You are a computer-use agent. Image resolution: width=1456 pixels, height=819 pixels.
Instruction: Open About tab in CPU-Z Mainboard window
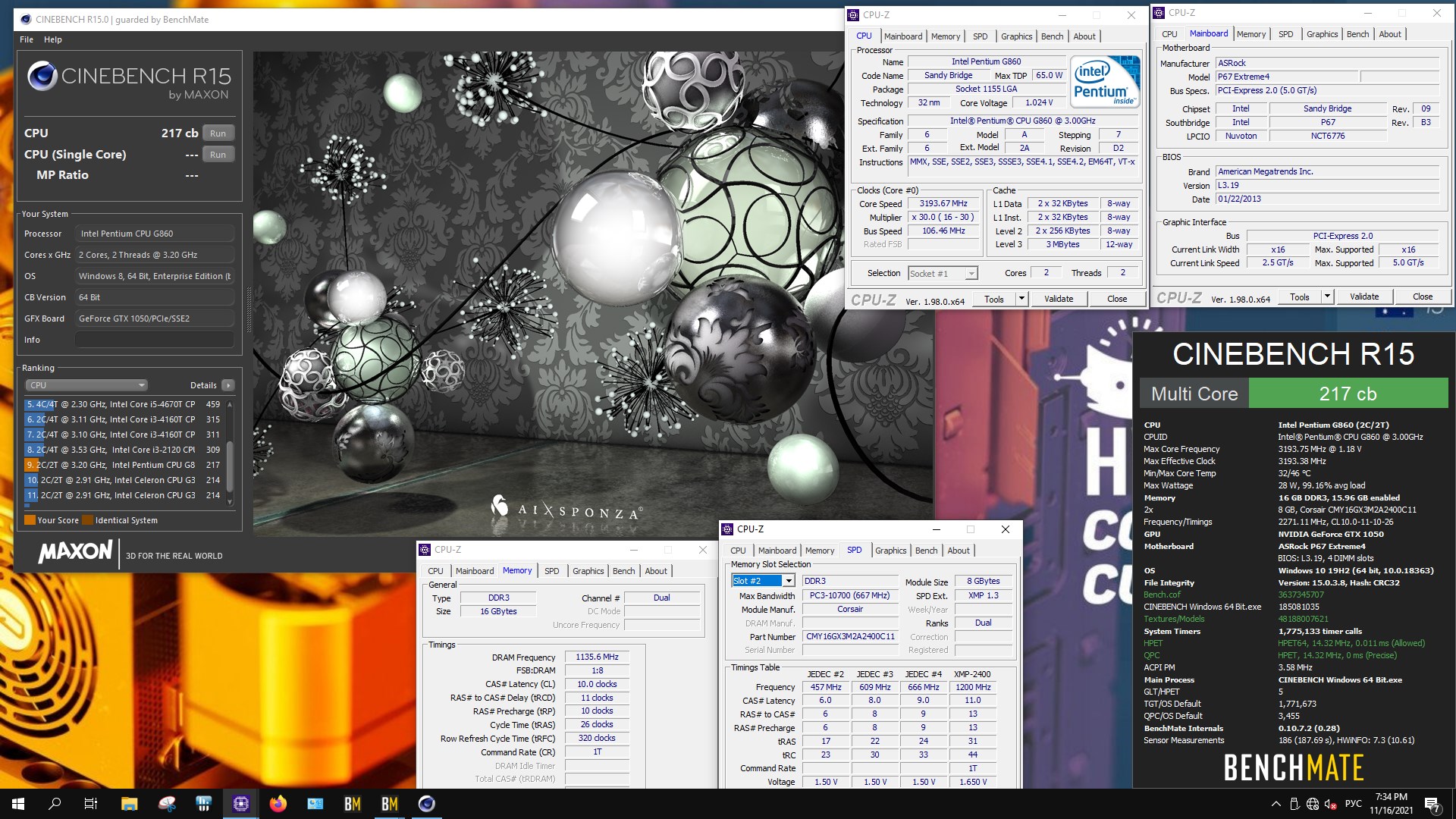1390,34
